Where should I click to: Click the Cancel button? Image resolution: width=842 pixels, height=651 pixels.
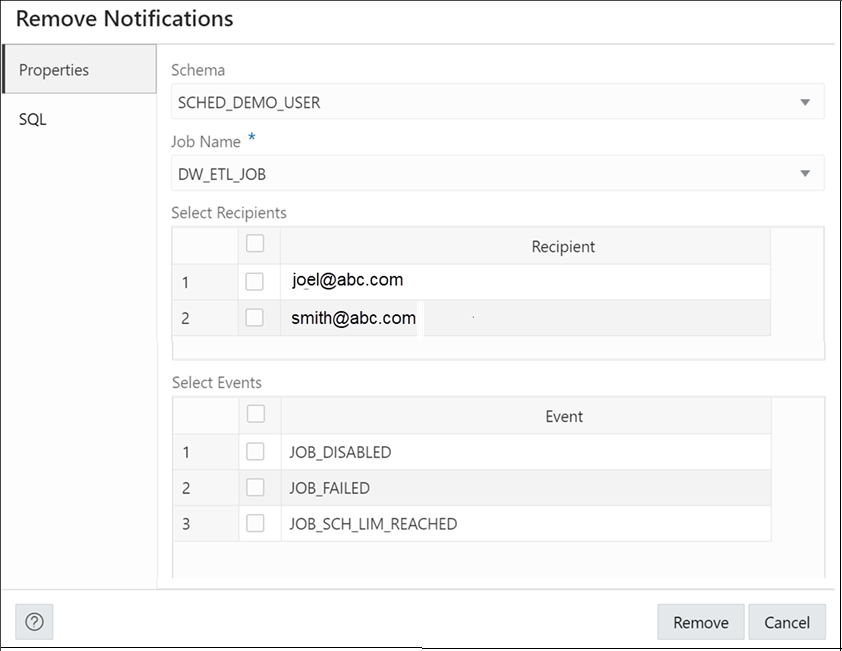coord(787,622)
